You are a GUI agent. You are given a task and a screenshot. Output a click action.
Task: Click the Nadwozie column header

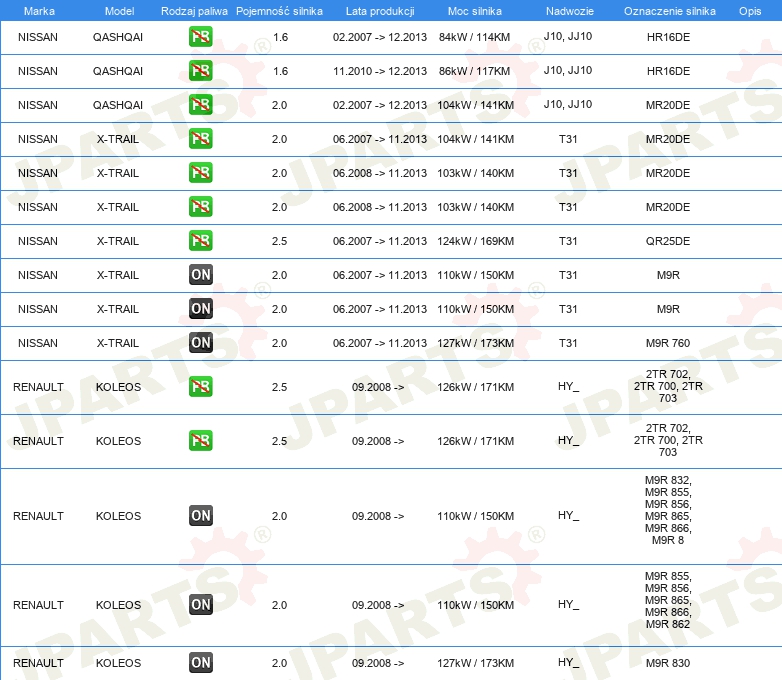tap(570, 11)
